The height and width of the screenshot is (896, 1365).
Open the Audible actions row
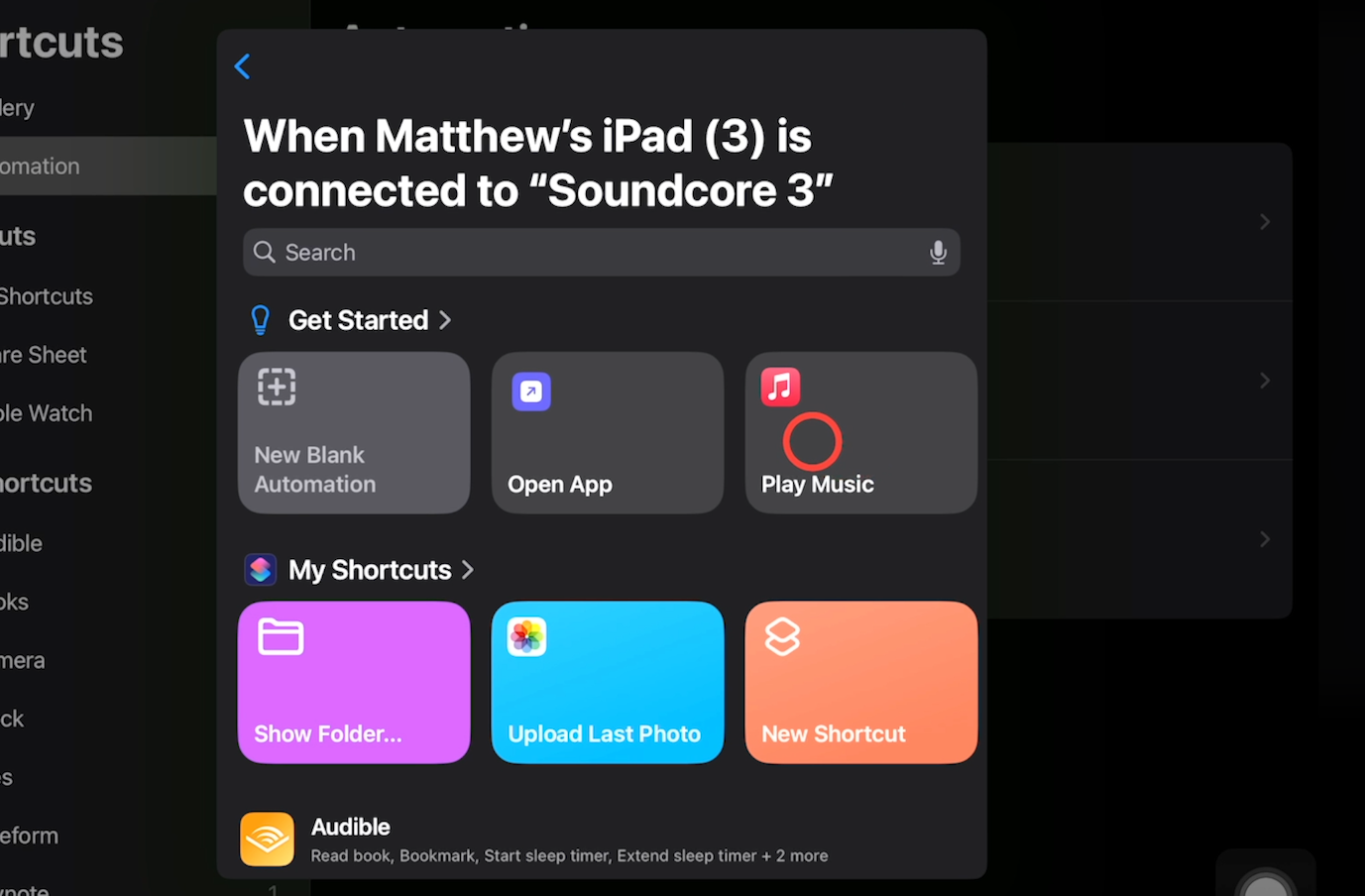coord(601,840)
